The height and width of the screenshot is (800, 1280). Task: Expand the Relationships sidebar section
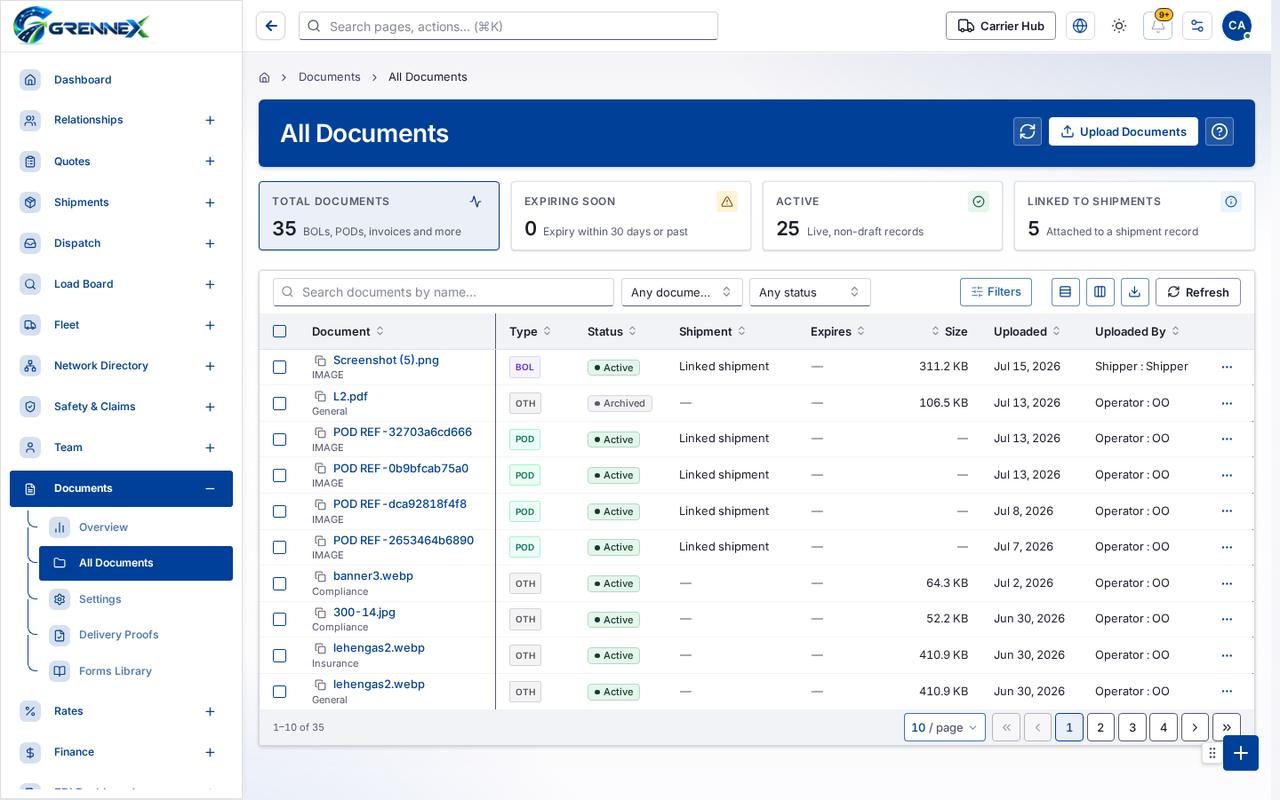(x=210, y=120)
